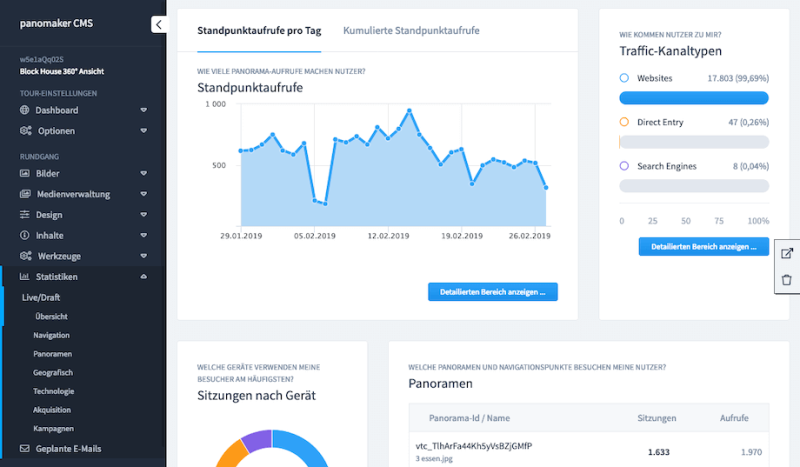Click the Optionen gears icon
This screenshot has width=800, height=467.
click(25, 131)
